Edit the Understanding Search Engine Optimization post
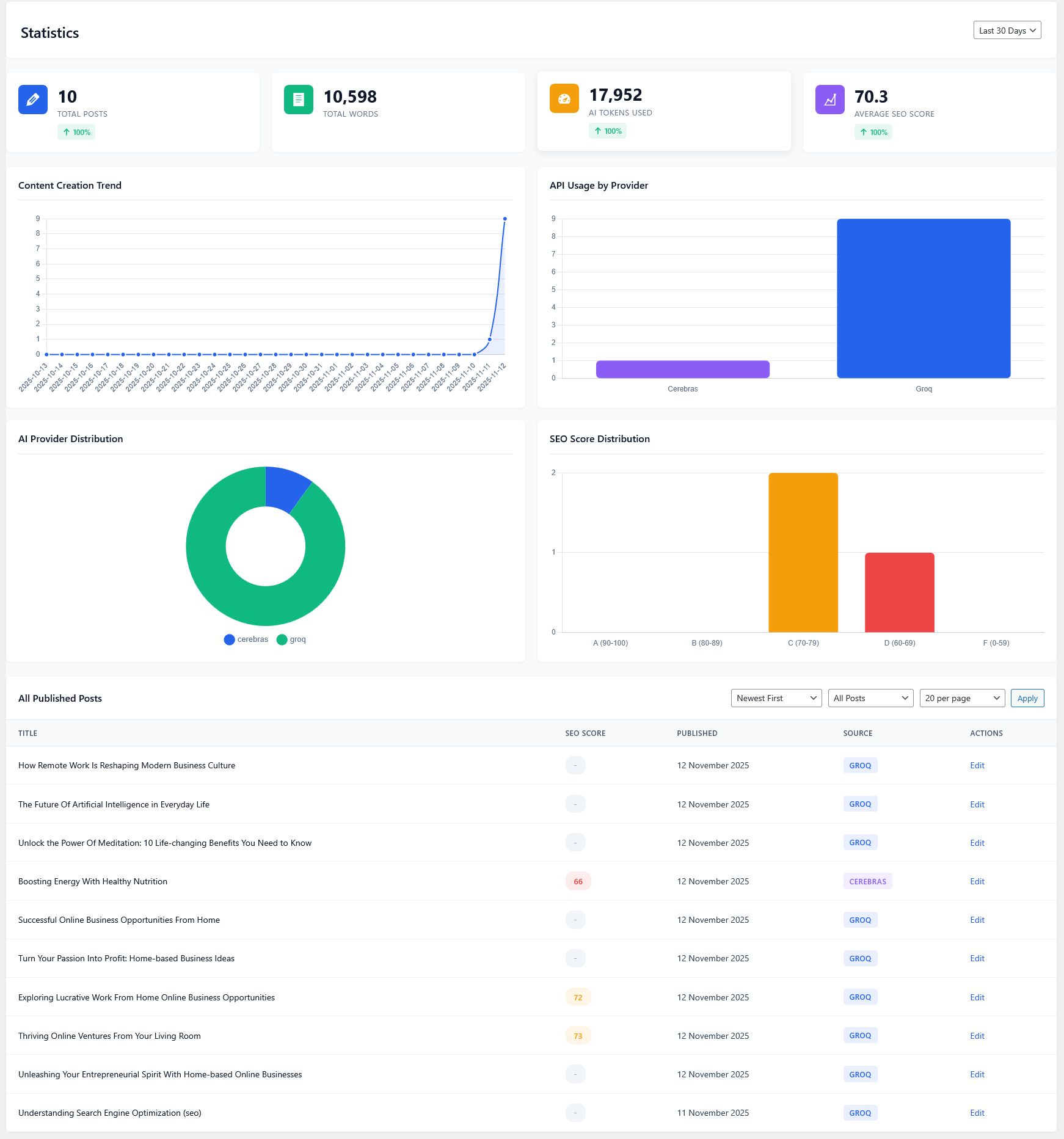Image resolution: width=1064 pixels, height=1139 pixels. 977,1113
